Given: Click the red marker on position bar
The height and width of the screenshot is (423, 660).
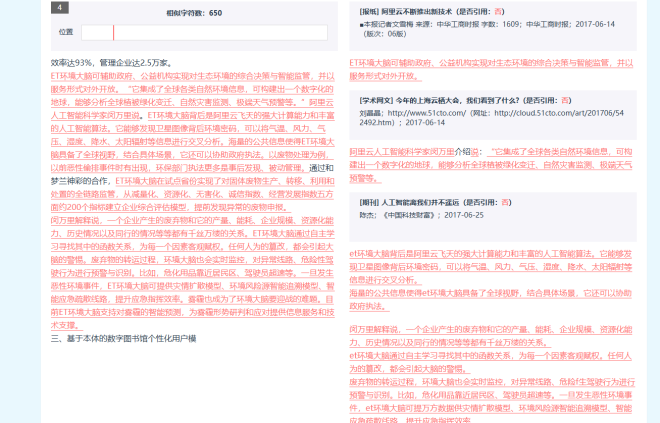Looking at the screenshot, I should 113,32.
